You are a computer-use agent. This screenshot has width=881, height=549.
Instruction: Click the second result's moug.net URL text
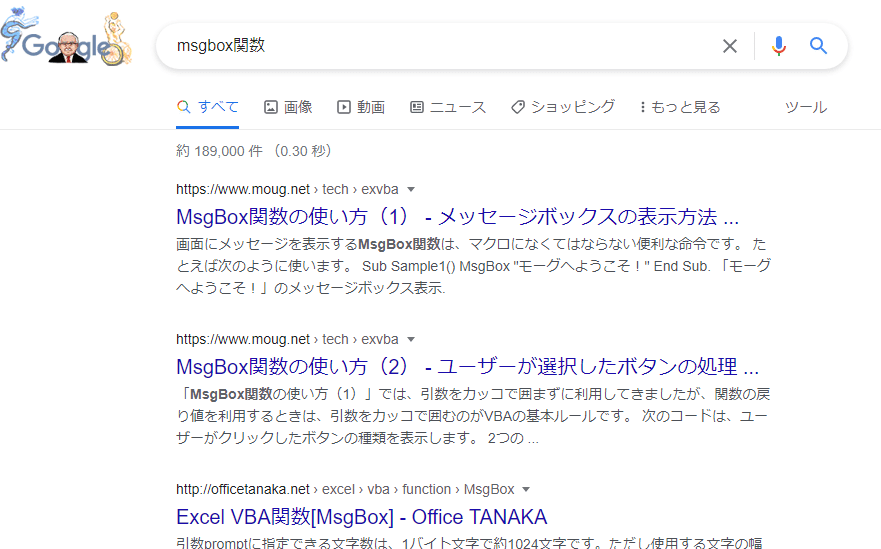[287, 339]
